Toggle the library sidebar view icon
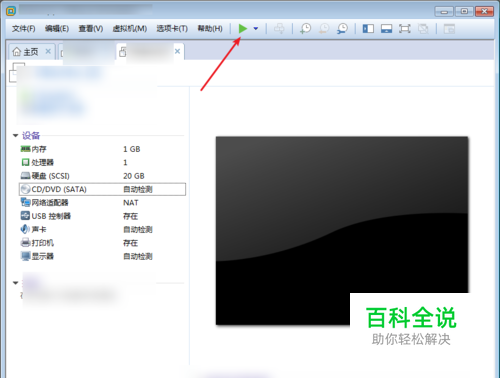The width and height of the screenshot is (500, 378). 368,29
